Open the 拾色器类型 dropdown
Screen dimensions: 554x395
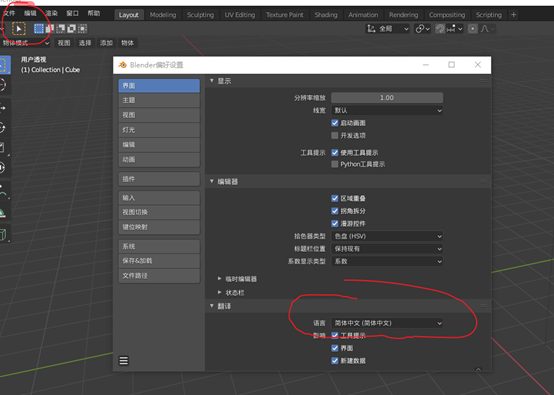tap(387, 236)
